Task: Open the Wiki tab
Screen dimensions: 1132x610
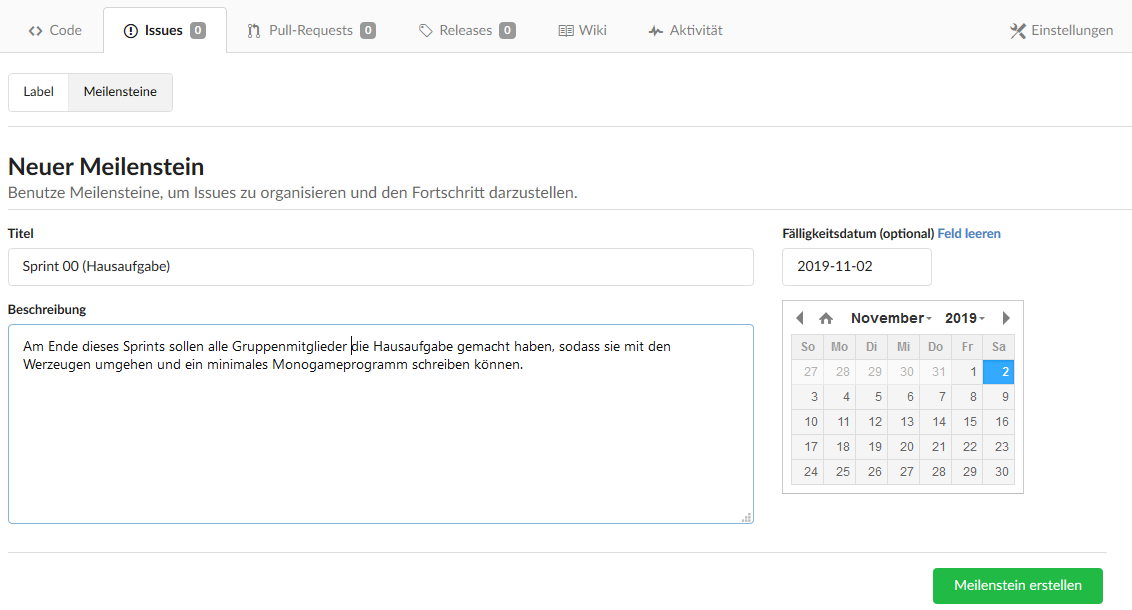Action: (582, 30)
